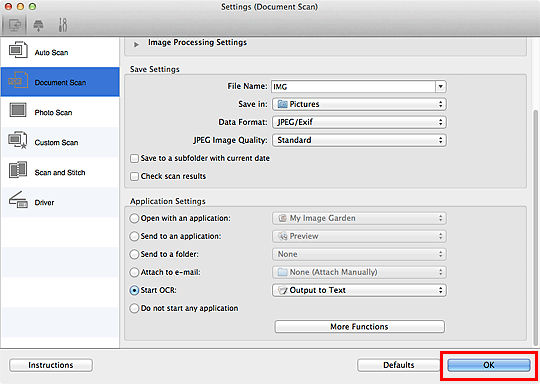
Task: Open the Data Format JPEG/Exif dropdown
Action: coord(359,122)
